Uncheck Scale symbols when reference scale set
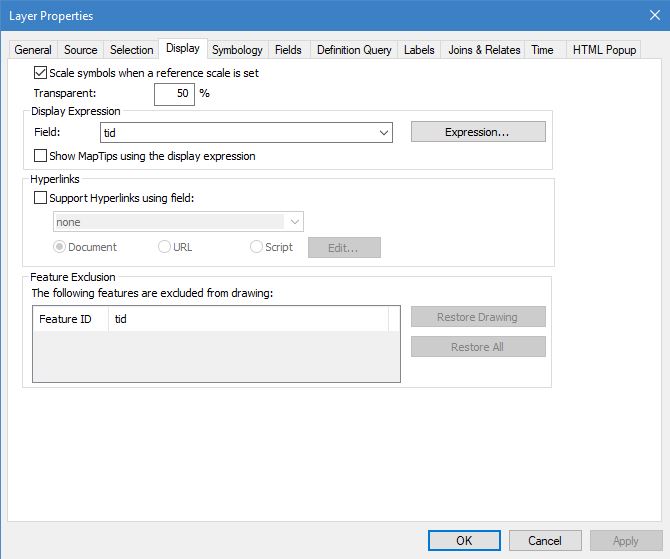Image resolution: width=670 pixels, height=559 pixels. [41, 73]
